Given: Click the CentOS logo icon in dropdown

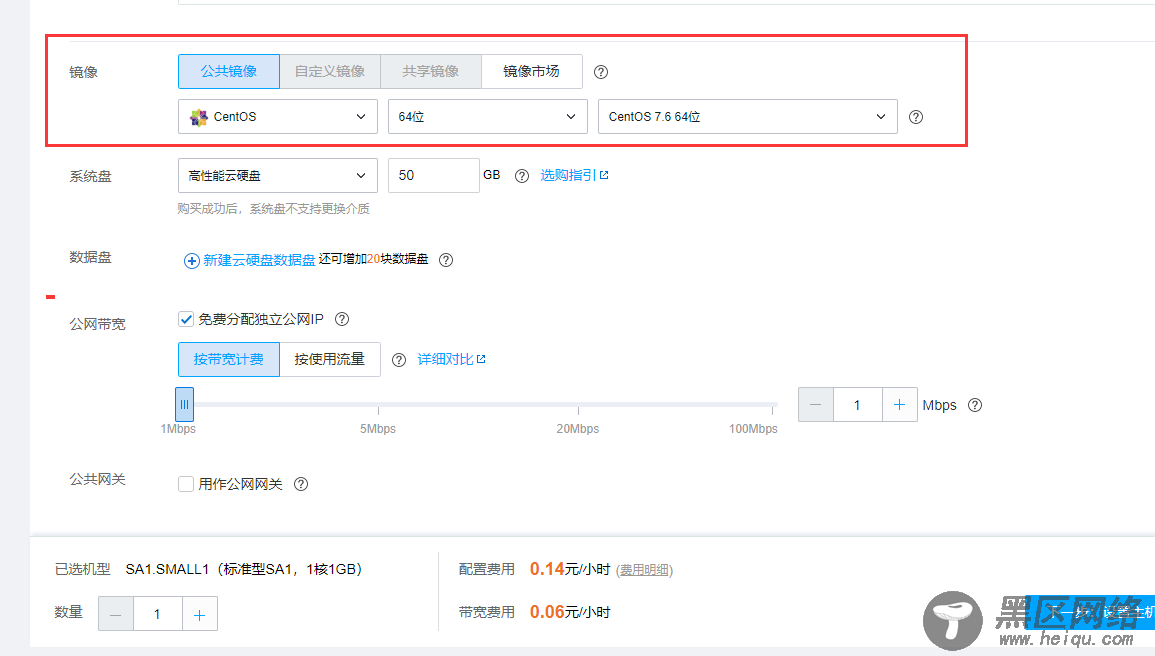Looking at the screenshot, I should point(199,117).
